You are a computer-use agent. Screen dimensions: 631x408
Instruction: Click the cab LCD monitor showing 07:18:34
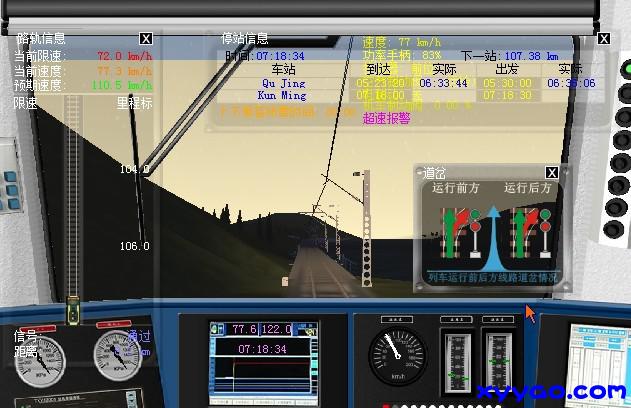coord(262,355)
